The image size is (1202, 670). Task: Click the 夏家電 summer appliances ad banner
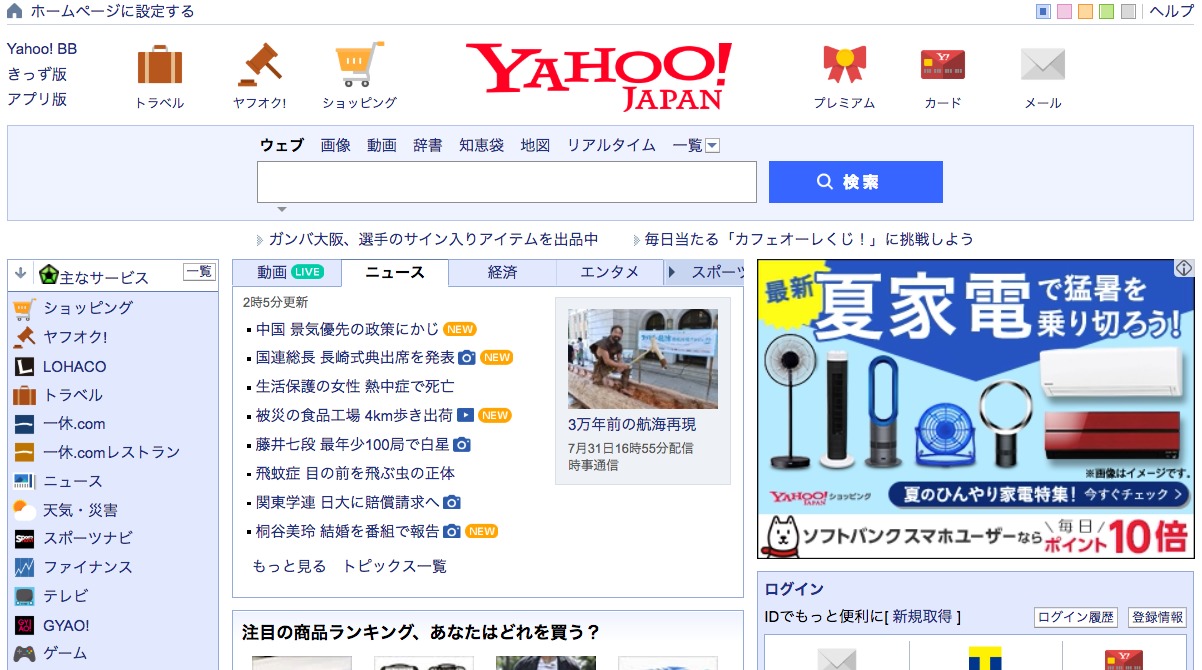(976, 408)
